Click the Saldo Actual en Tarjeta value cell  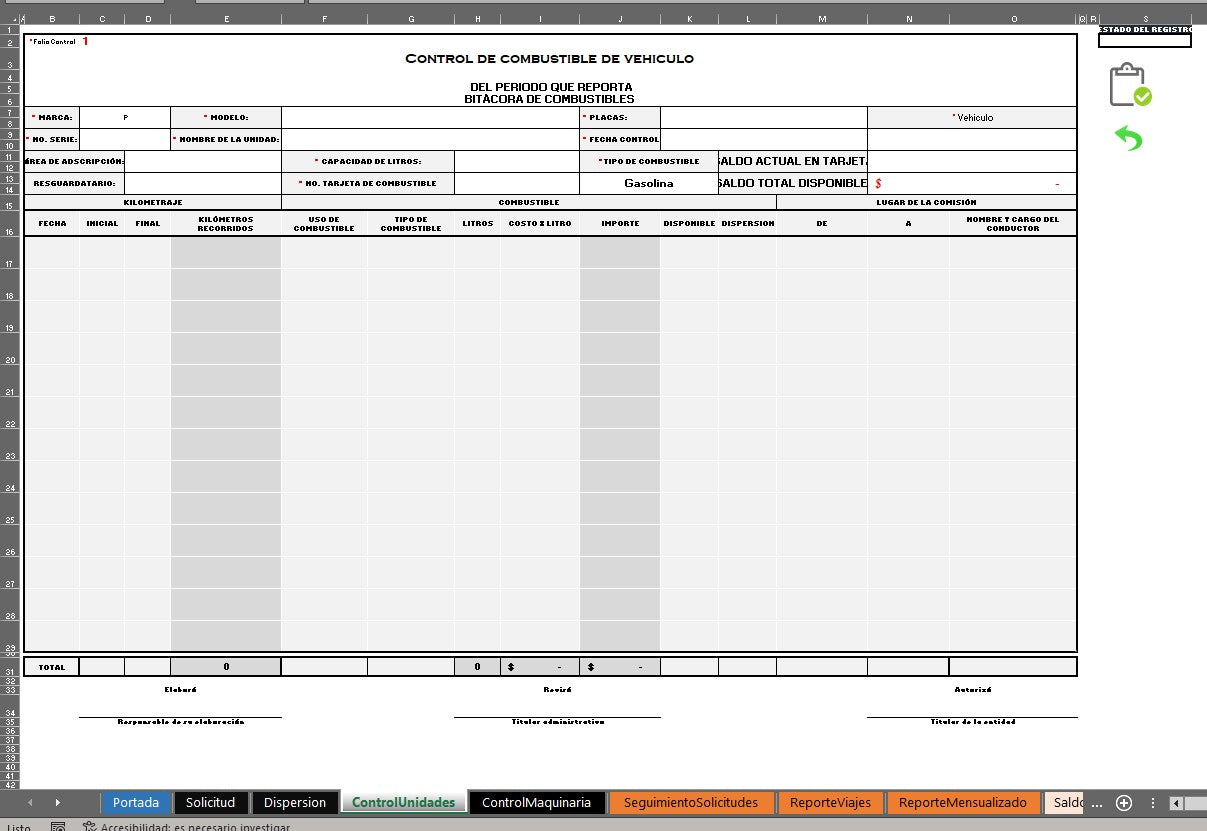[972, 162]
